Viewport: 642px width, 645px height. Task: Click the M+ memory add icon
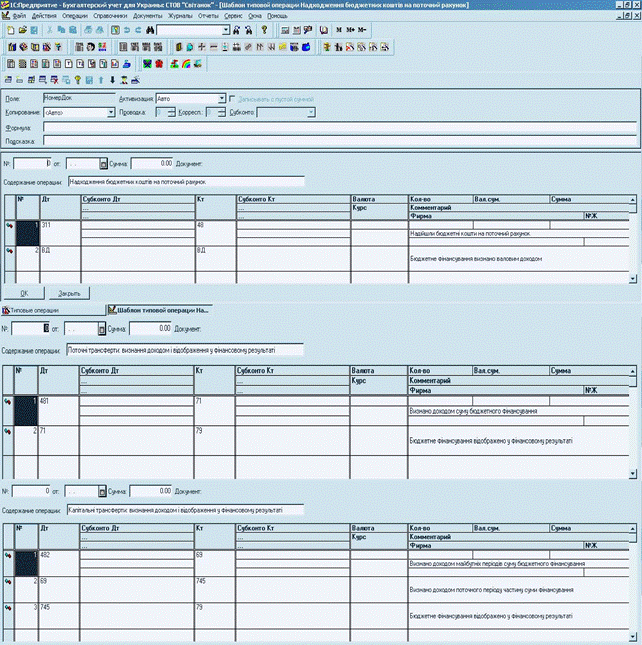click(350, 30)
